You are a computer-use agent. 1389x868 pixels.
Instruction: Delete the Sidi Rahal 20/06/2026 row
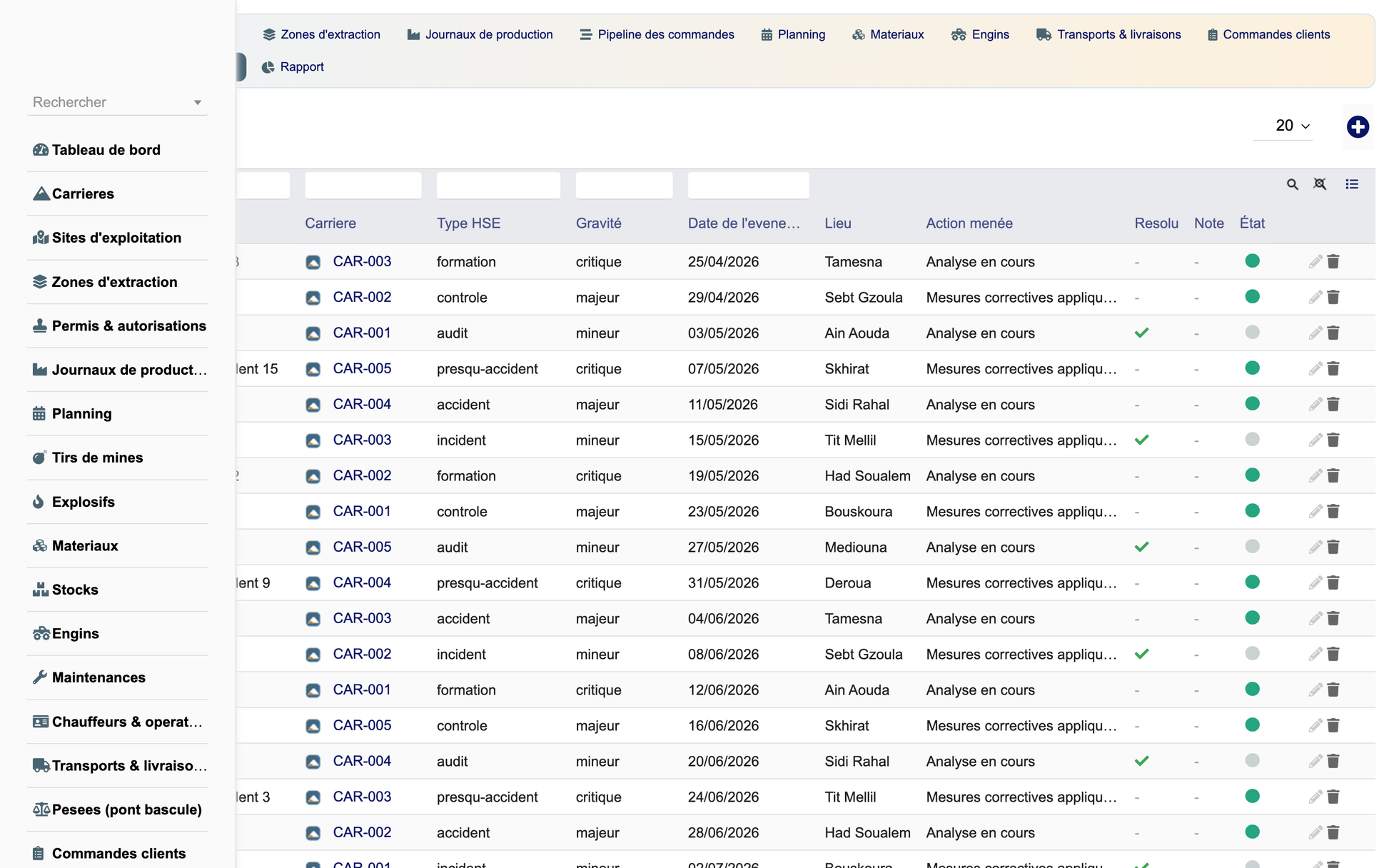pyautogui.click(x=1333, y=761)
